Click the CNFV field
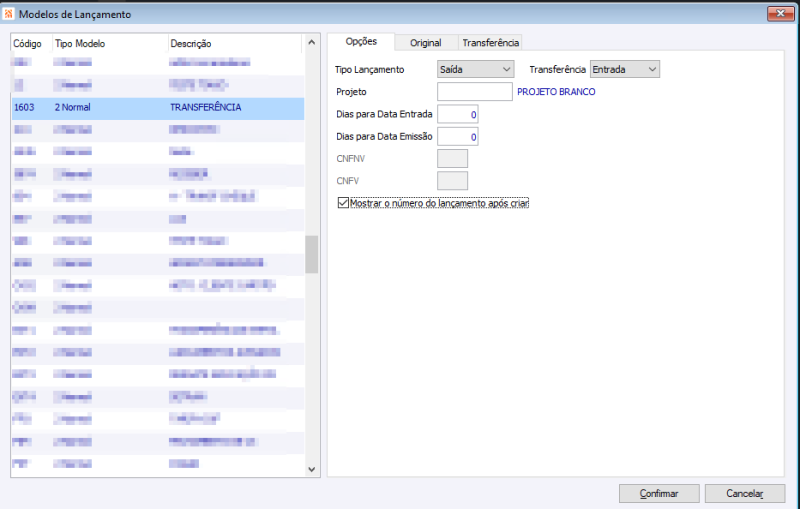This screenshot has width=800, height=509. pos(452,181)
